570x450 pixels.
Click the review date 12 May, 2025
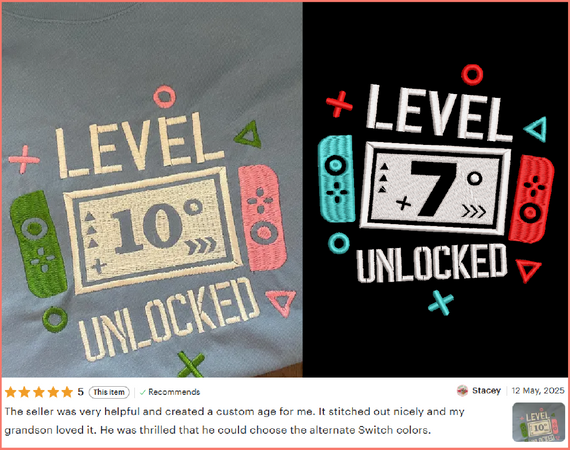[x=538, y=391]
